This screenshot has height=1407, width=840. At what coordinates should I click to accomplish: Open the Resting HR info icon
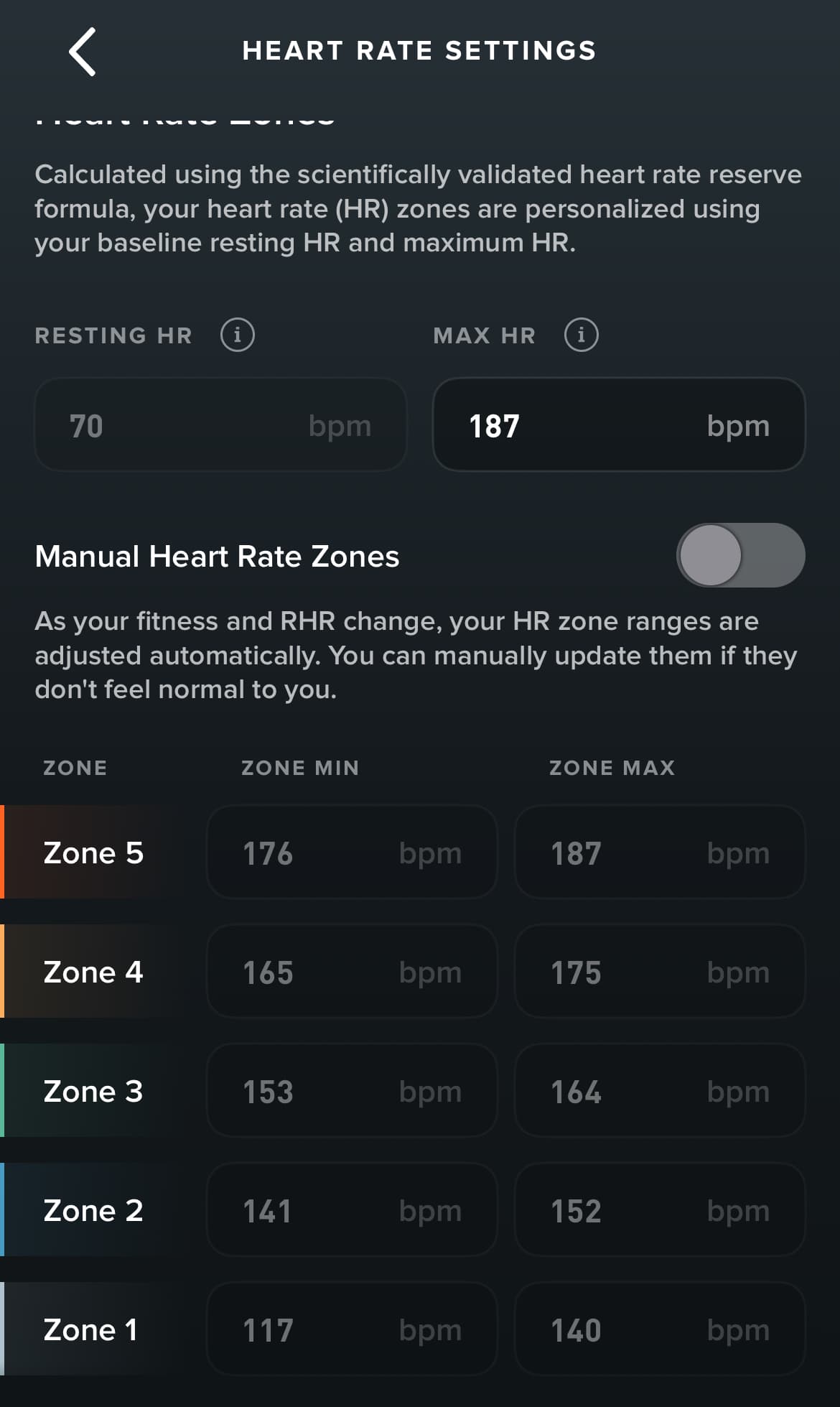(237, 335)
